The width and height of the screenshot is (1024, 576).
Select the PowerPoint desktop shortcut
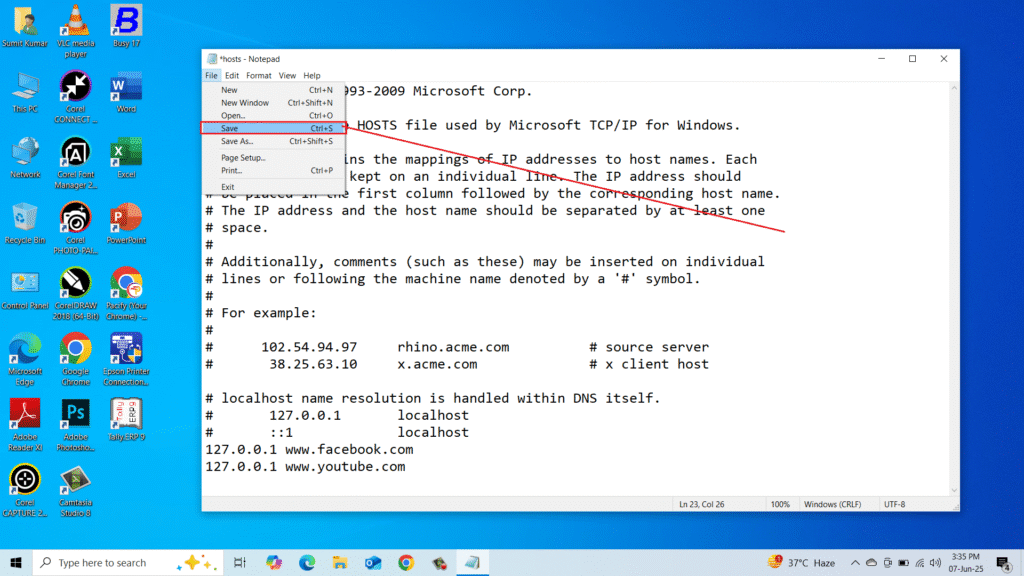pos(126,223)
